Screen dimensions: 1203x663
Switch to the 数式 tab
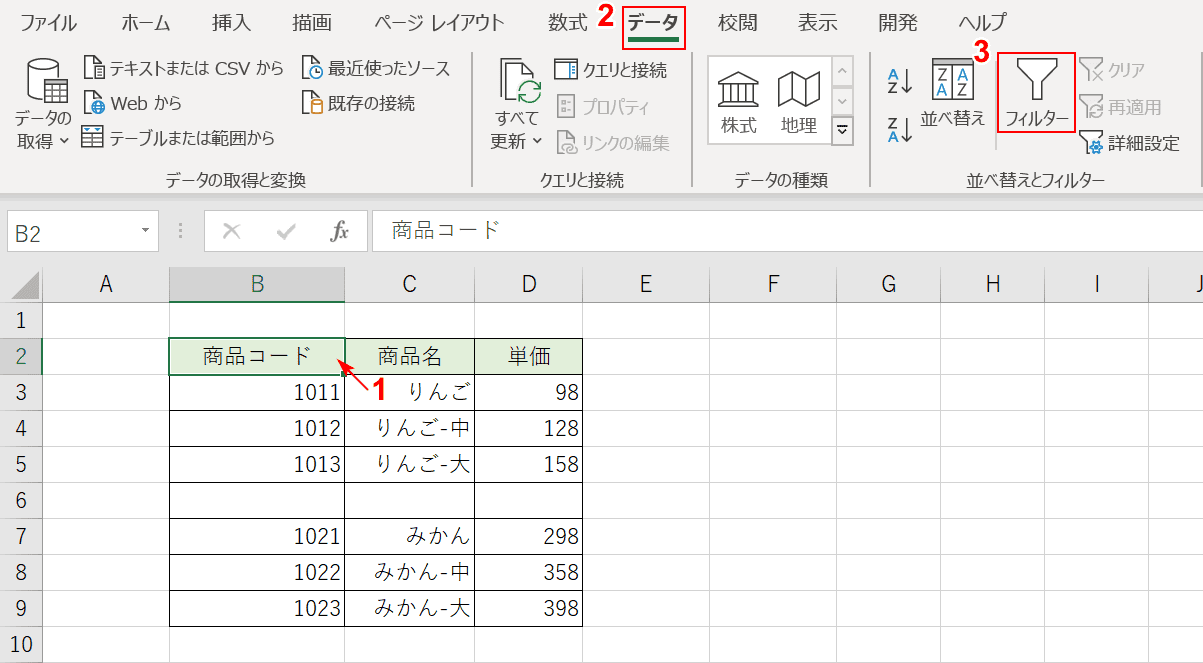568,23
